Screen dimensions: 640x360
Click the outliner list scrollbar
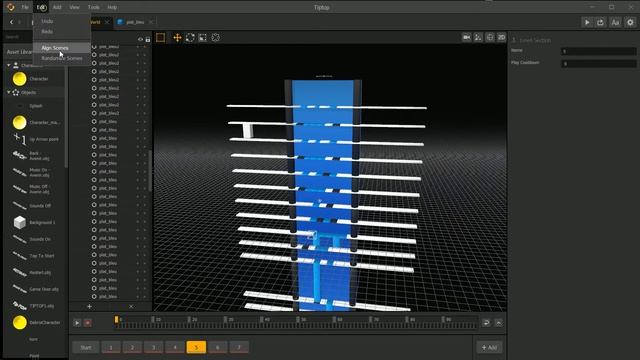click(150, 171)
